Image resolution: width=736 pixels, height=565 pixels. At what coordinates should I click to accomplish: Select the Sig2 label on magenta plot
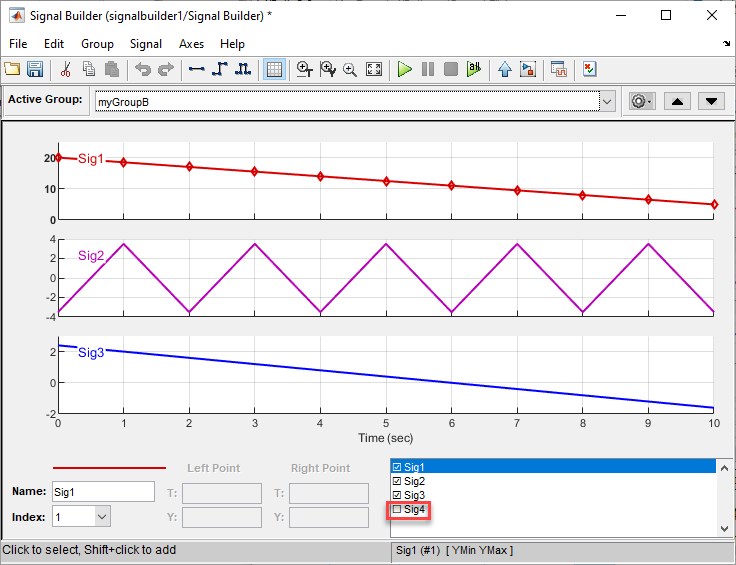(x=91, y=255)
